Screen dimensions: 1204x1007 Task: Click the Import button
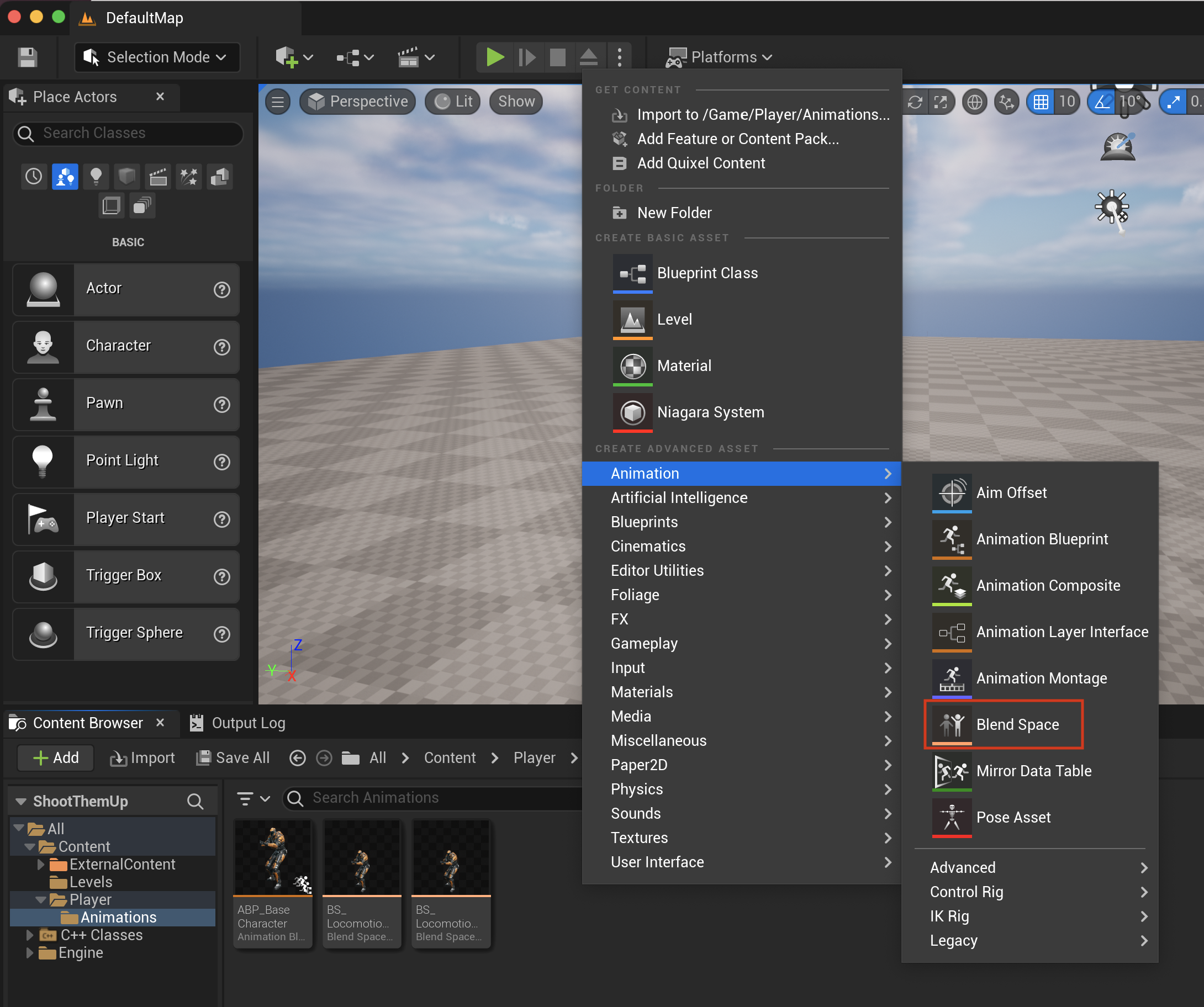coord(142,757)
